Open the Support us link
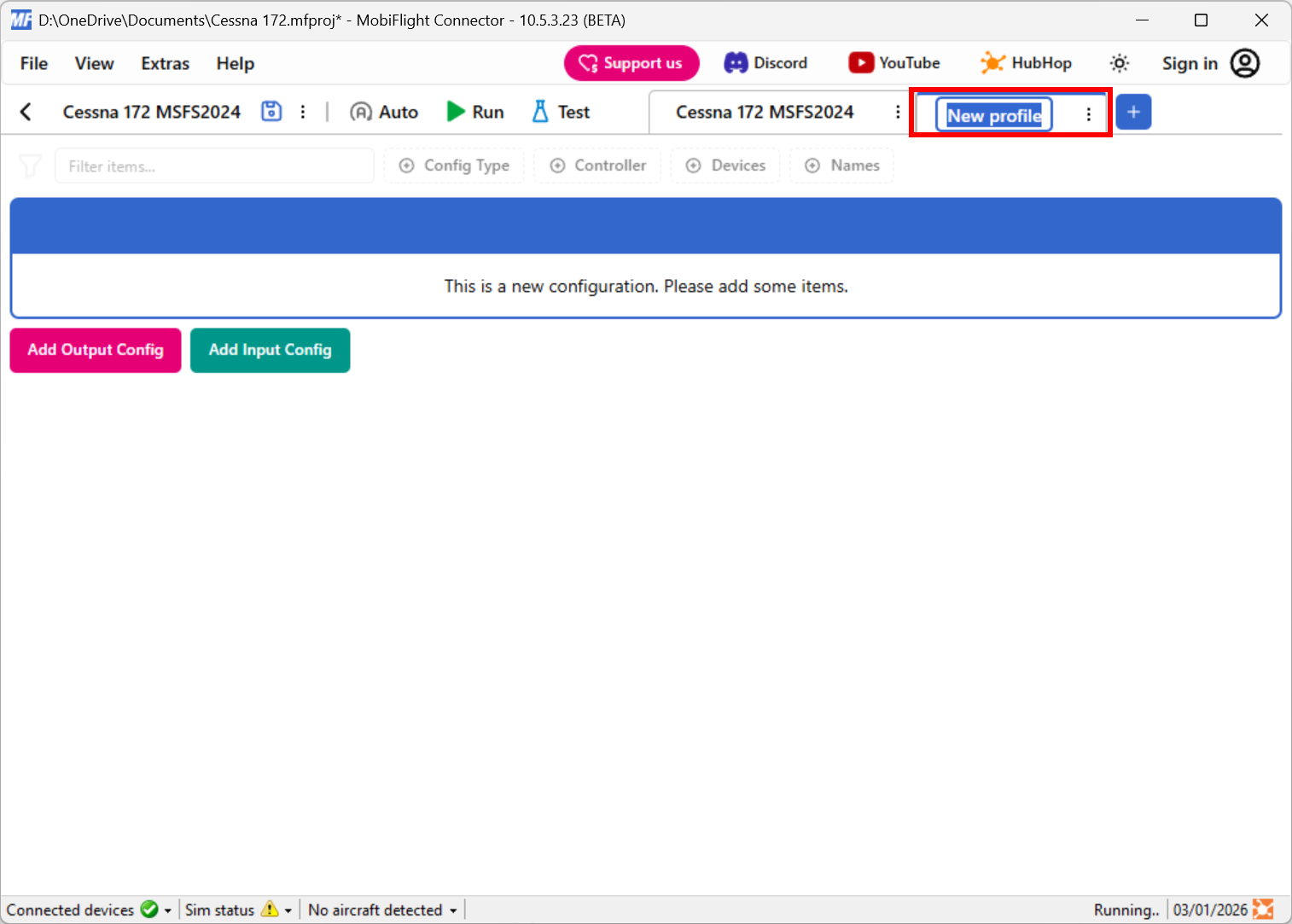The width and height of the screenshot is (1292, 924). [631, 62]
